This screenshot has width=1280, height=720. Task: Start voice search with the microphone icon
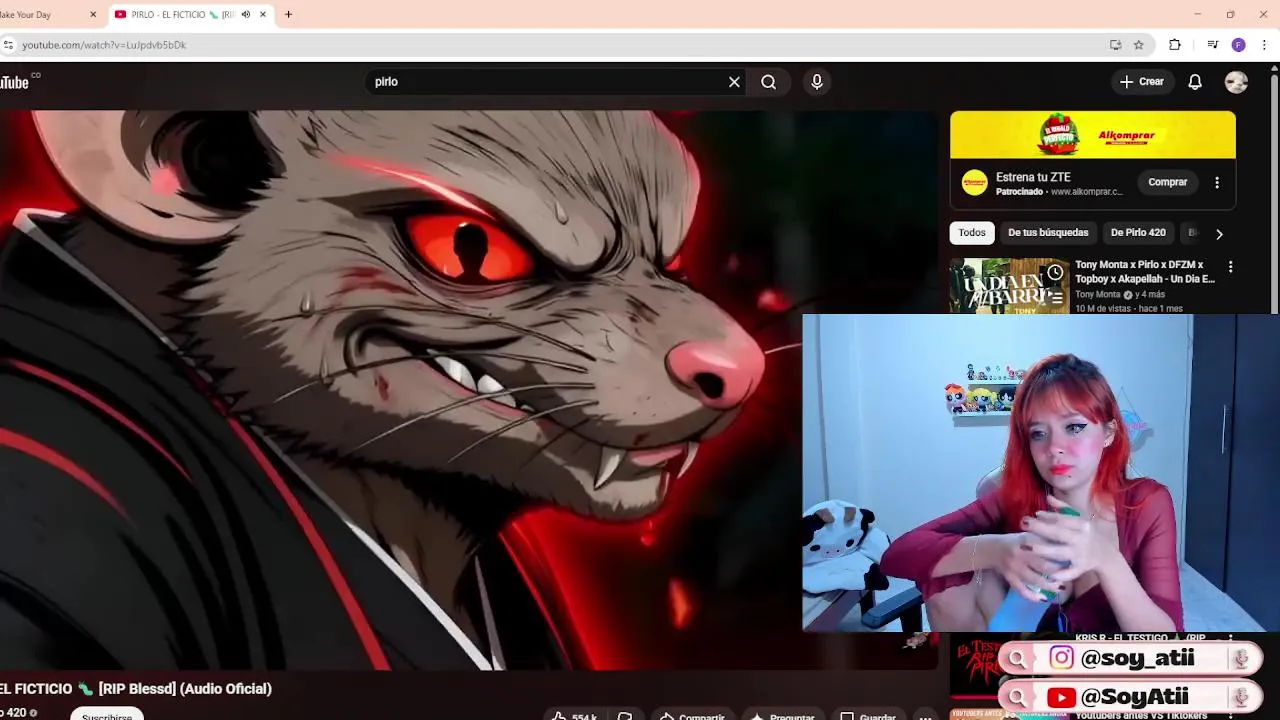coord(817,82)
